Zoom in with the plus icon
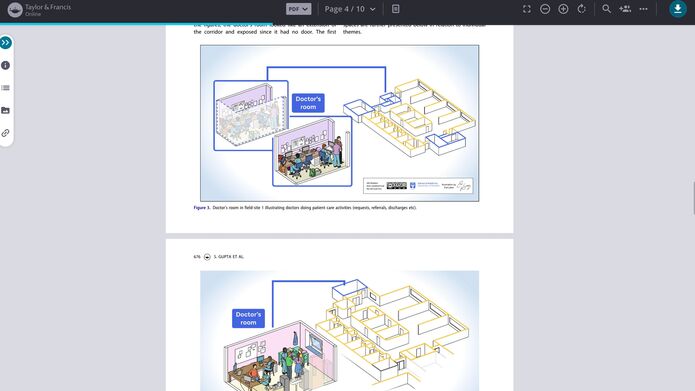 563,9
